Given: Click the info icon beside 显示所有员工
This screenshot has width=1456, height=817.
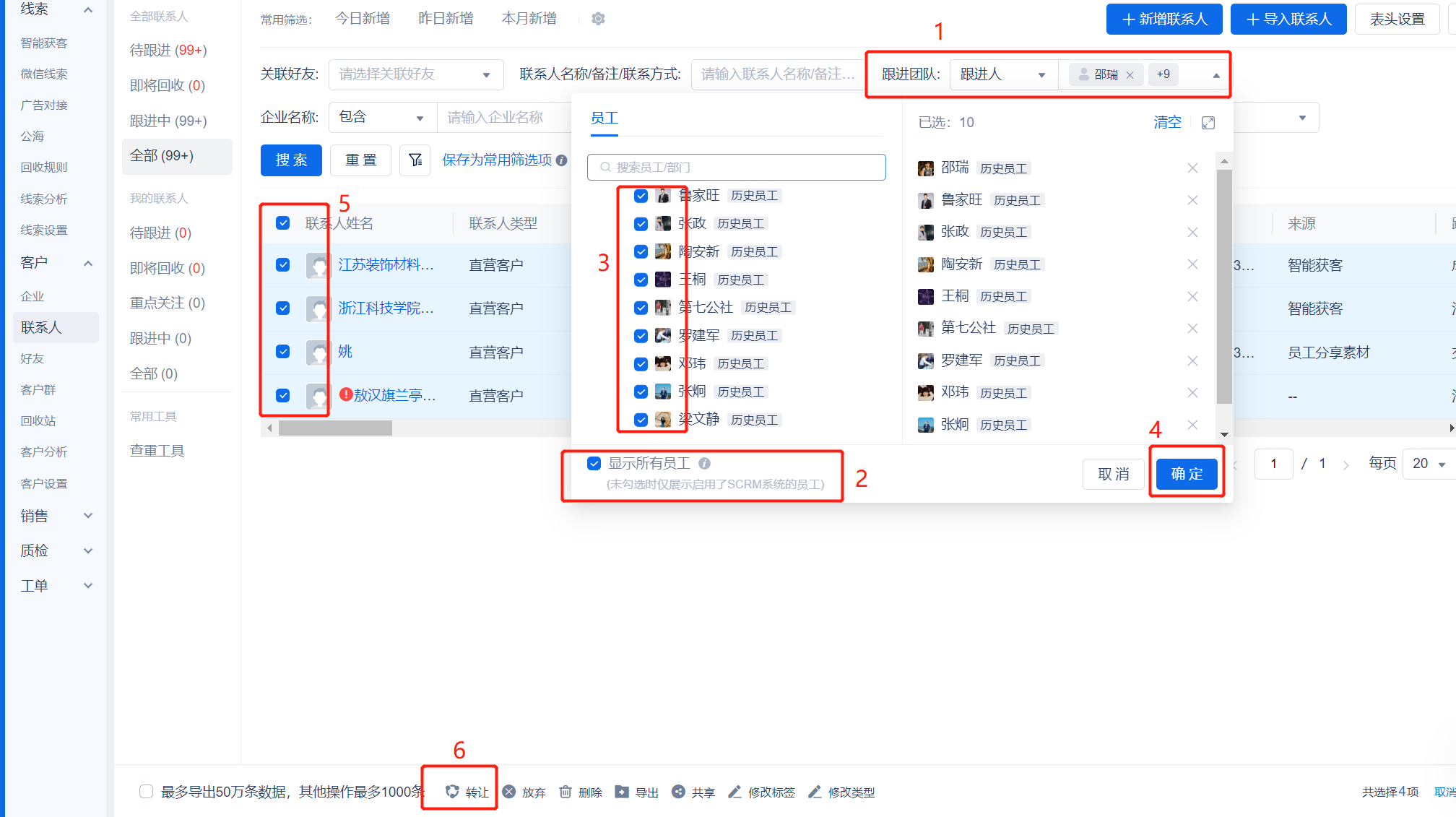Looking at the screenshot, I should tap(704, 463).
